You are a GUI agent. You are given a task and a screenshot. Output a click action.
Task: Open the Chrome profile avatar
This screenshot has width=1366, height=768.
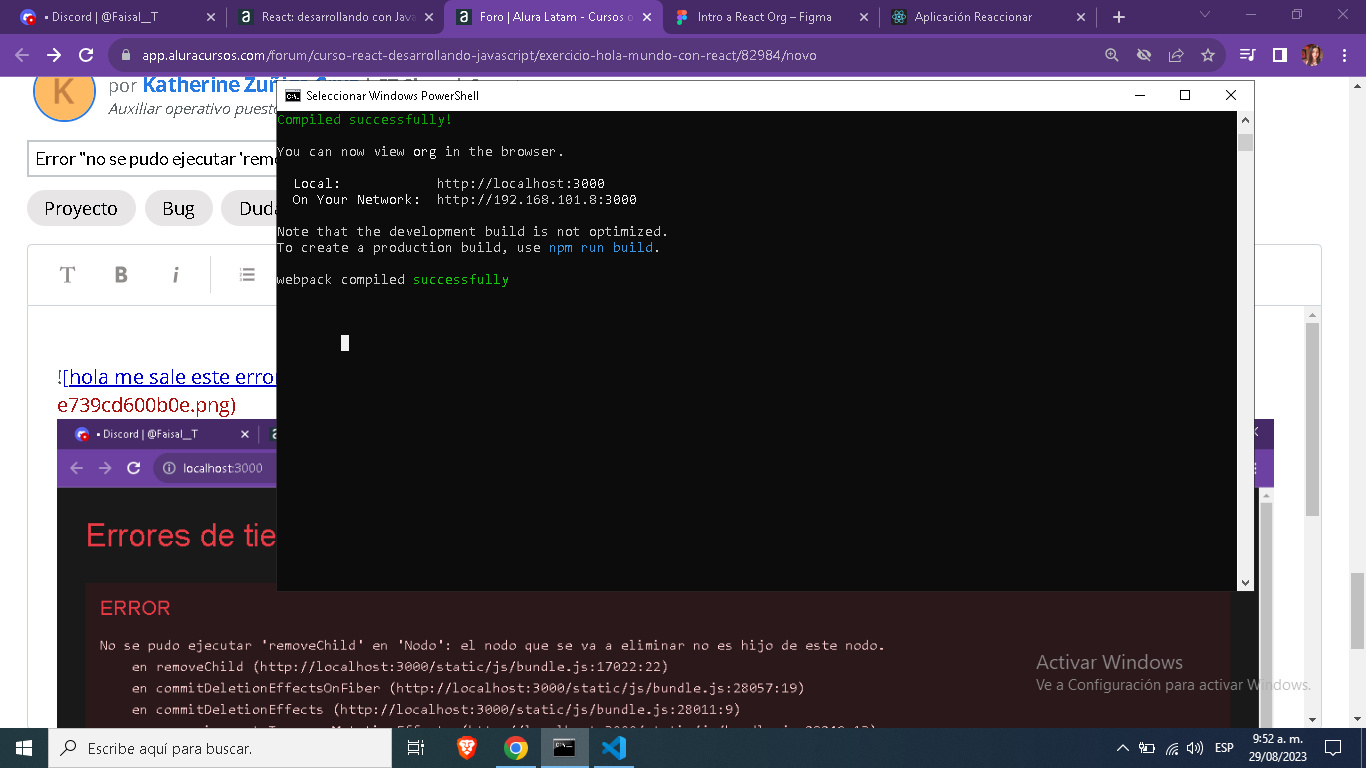pyautogui.click(x=1312, y=55)
